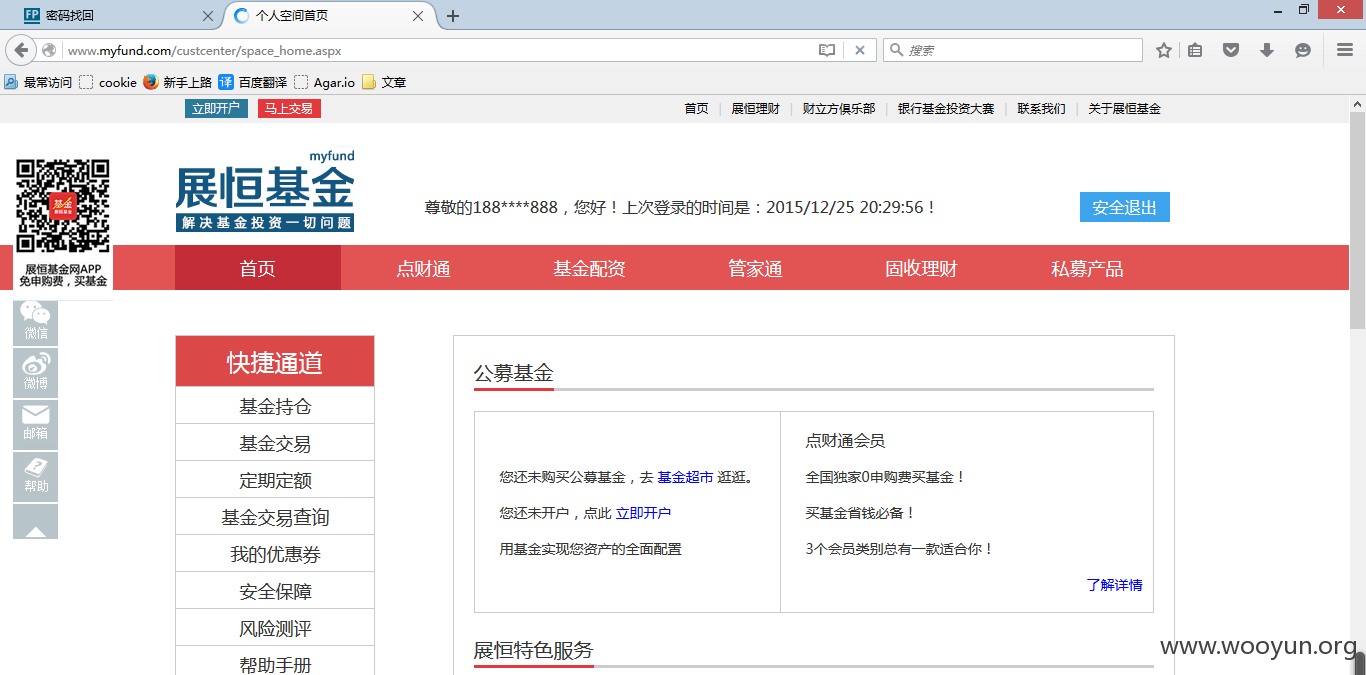Image resolution: width=1366 pixels, height=675 pixels.
Task: Select 点财通 navigation item
Action: pyautogui.click(x=424, y=268)
